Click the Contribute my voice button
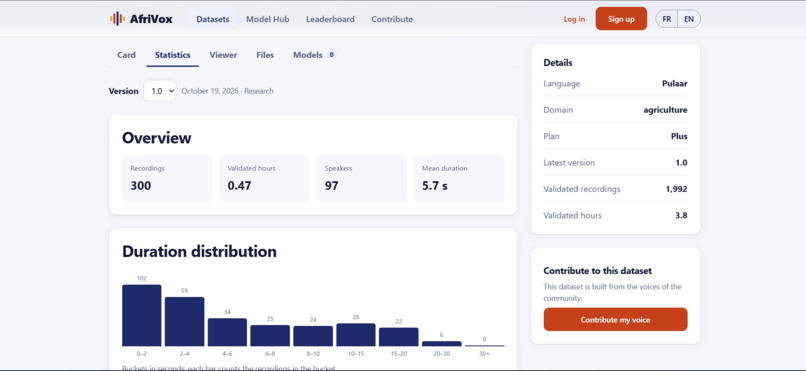806x371 pixels. [x=615, y=320]
